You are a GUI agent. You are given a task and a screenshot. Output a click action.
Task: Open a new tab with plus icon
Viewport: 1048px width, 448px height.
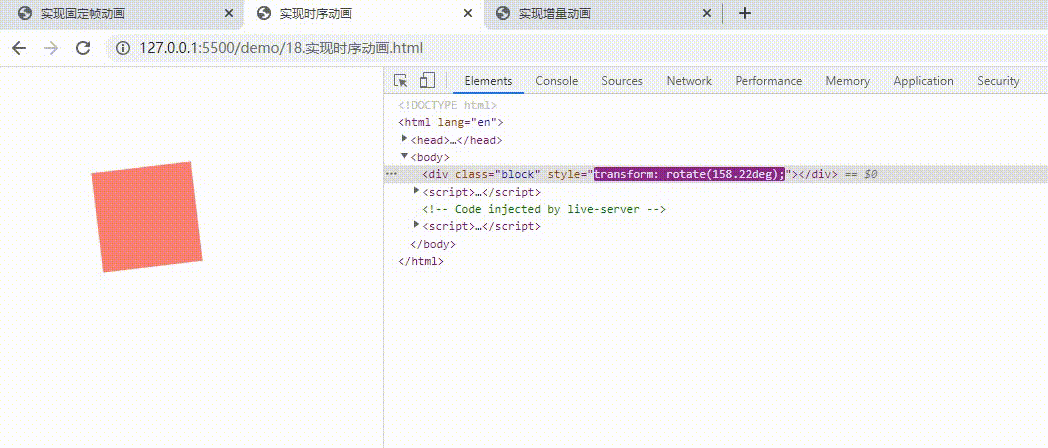[x=745, y=13]
